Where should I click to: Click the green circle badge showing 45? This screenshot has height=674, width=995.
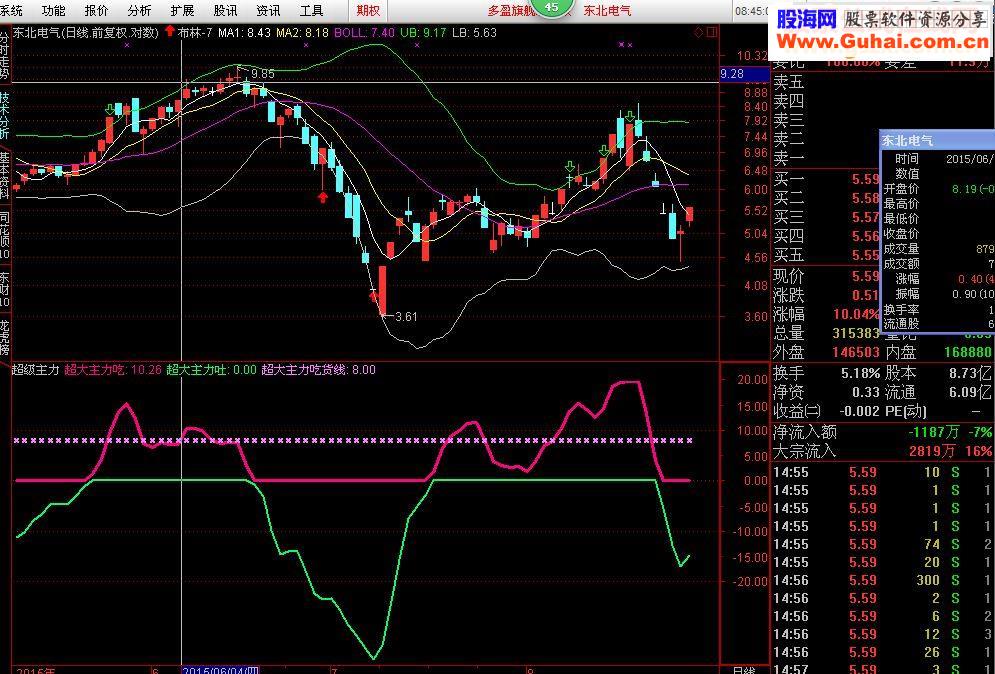point(551,8)
